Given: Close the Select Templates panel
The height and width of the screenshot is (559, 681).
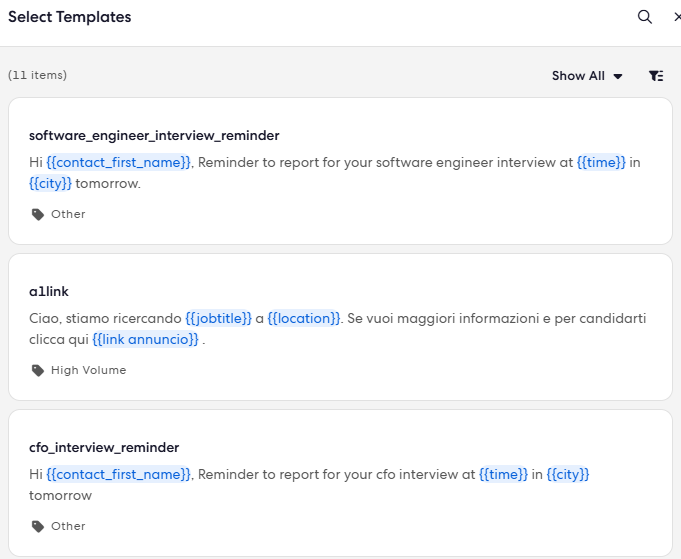Looking at the screenshot, I should (x=677, y=17).
